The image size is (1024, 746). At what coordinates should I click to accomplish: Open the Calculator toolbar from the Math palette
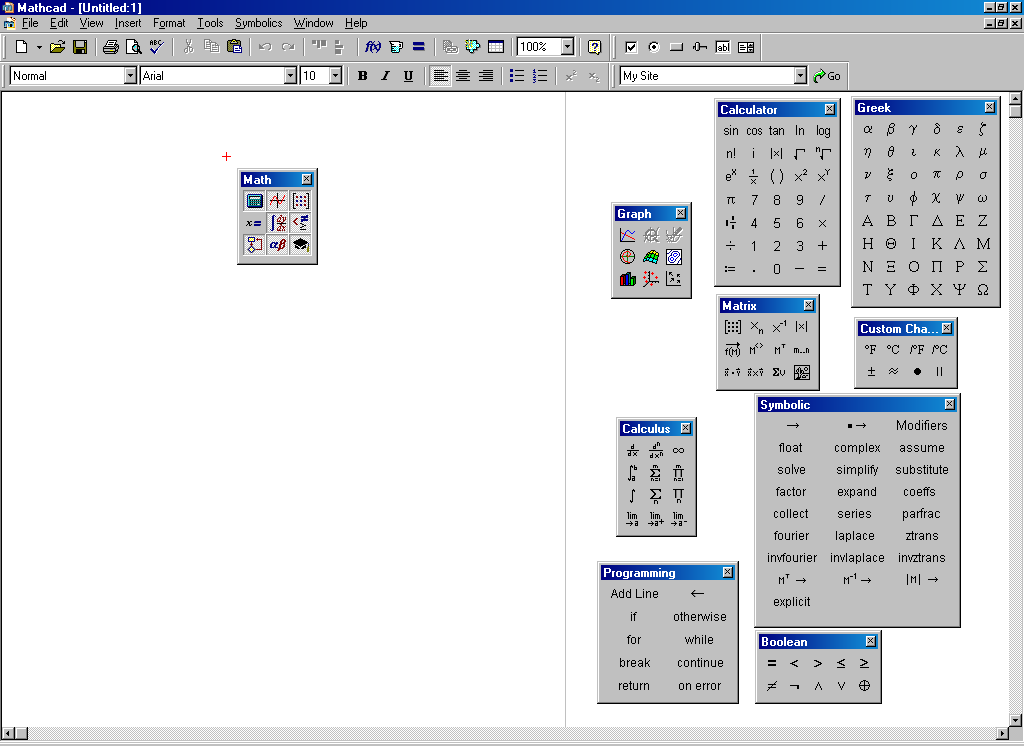(x=255, y=201)
